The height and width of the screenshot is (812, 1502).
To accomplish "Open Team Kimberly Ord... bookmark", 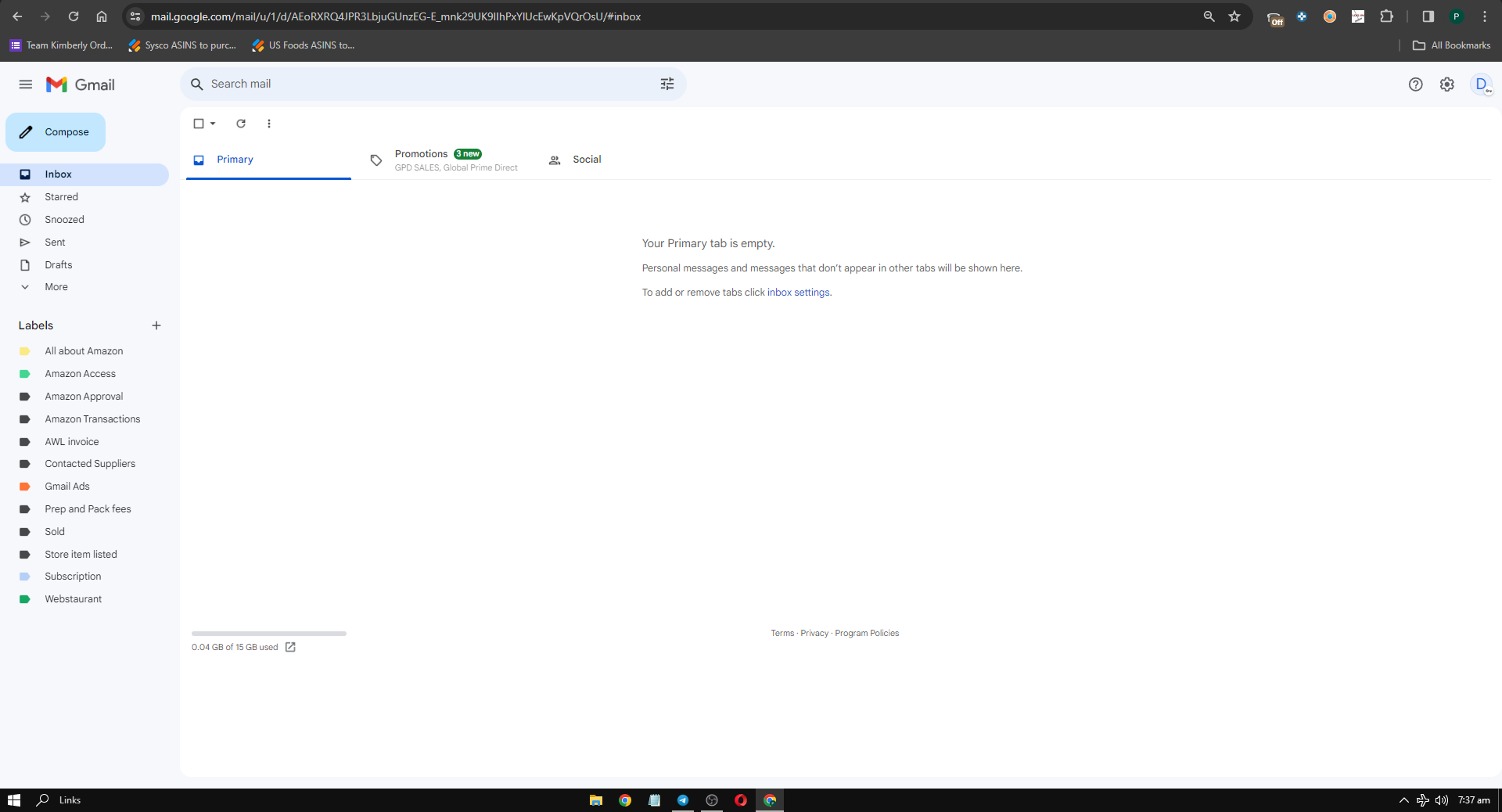I will (62, 45).
